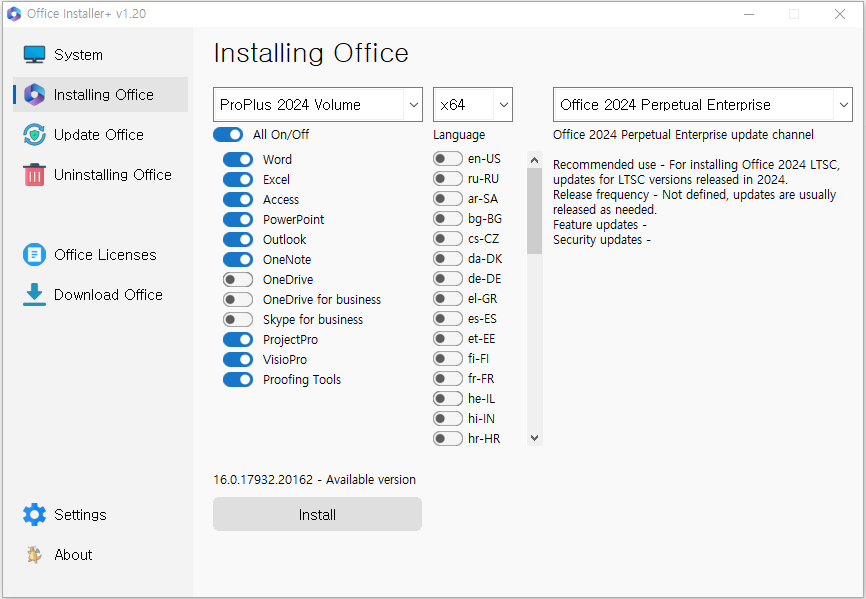
Task: Expand Office 2024 Perpetual Enterprise channel dropdown
Action: (703, 104)
